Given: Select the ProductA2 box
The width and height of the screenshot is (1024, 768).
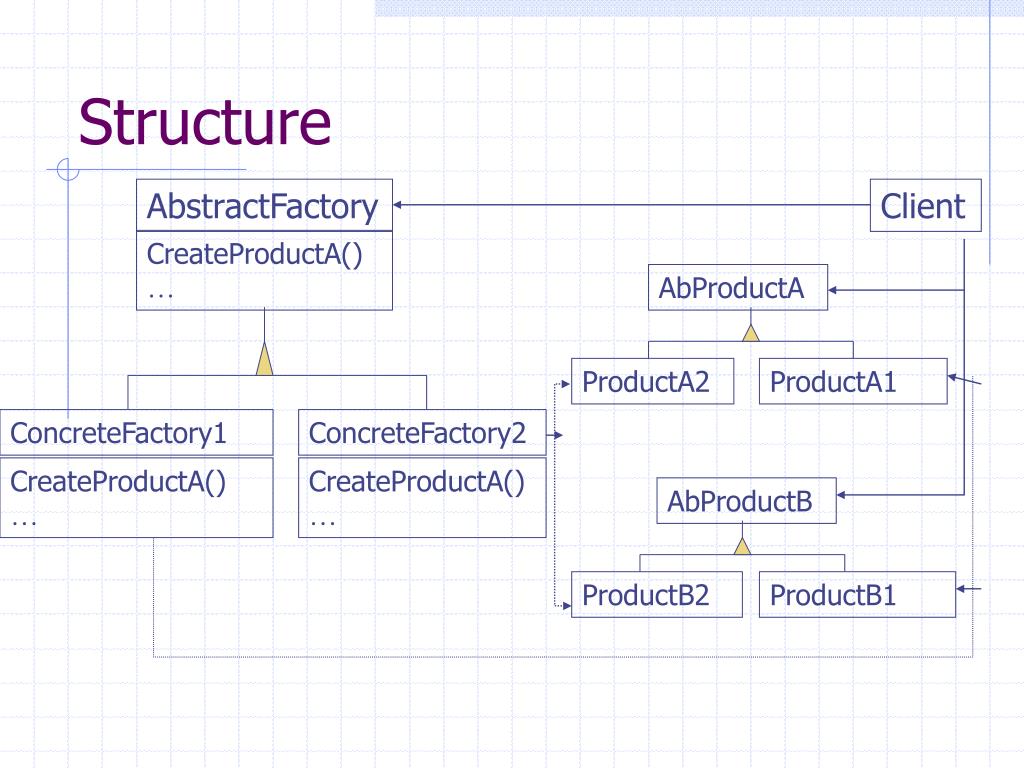Looking at the screenshot, I should (652, 381).
